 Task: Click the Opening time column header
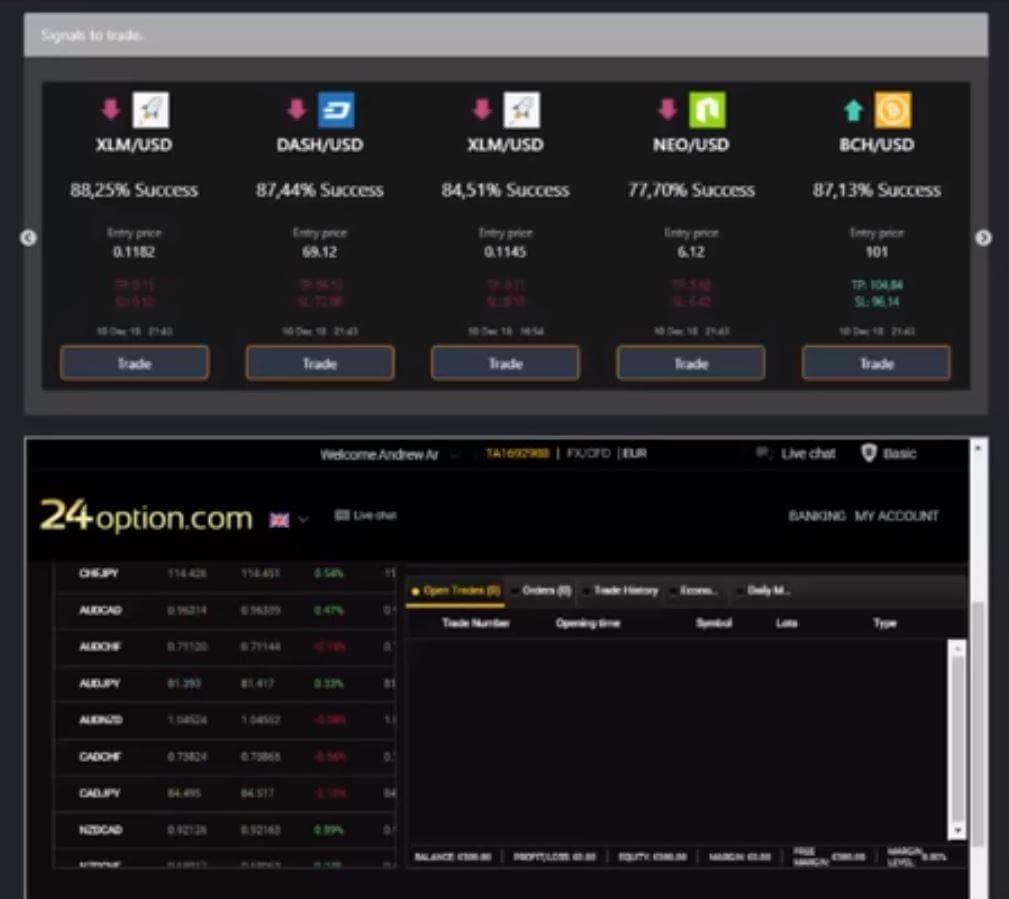click(588, 623)
